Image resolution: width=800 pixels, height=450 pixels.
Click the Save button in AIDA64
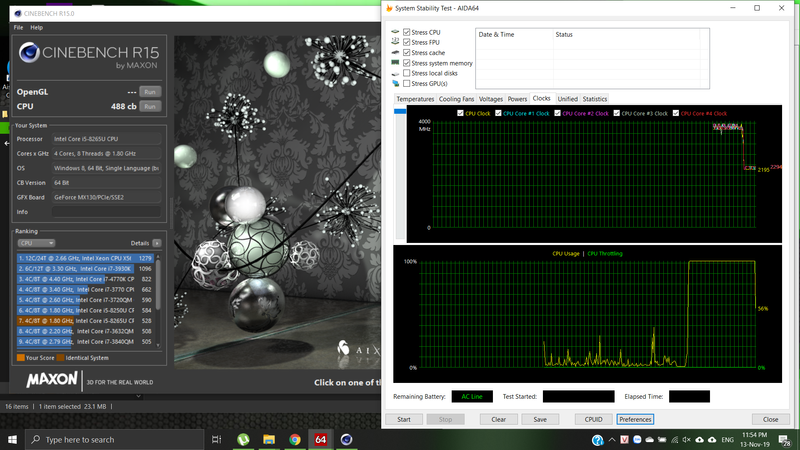(540, 419)
